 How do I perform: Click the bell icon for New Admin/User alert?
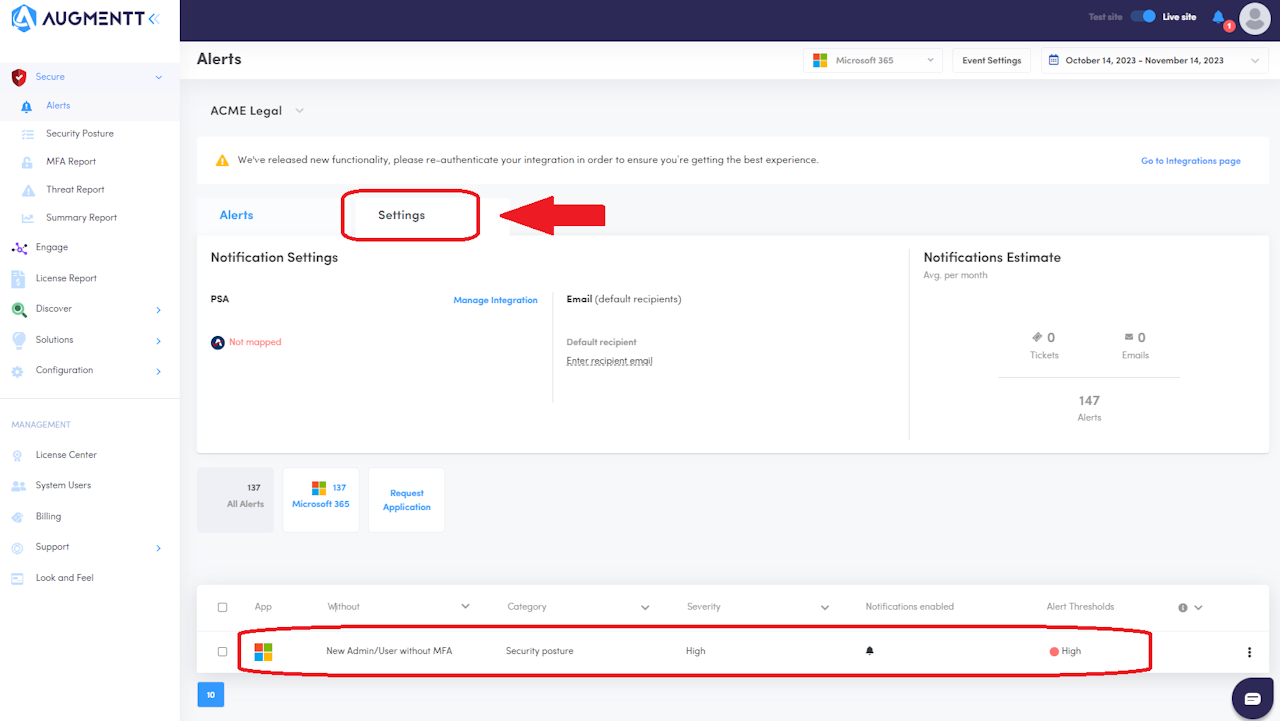[870, 651]
